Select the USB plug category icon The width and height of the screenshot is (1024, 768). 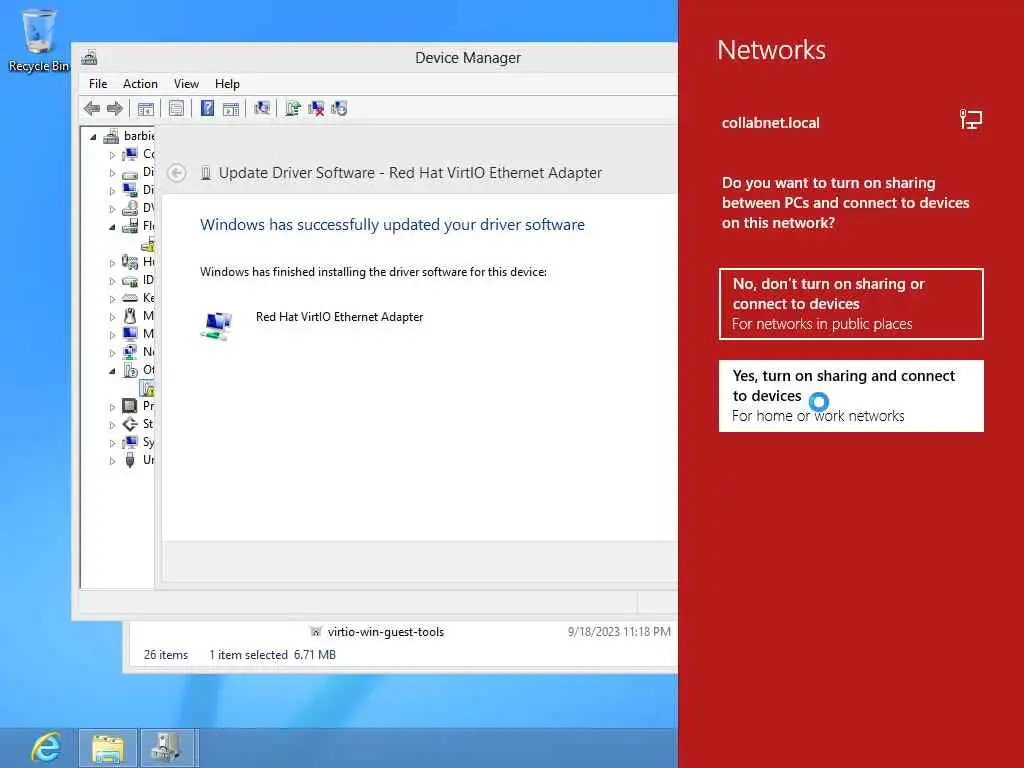[130, 460]
